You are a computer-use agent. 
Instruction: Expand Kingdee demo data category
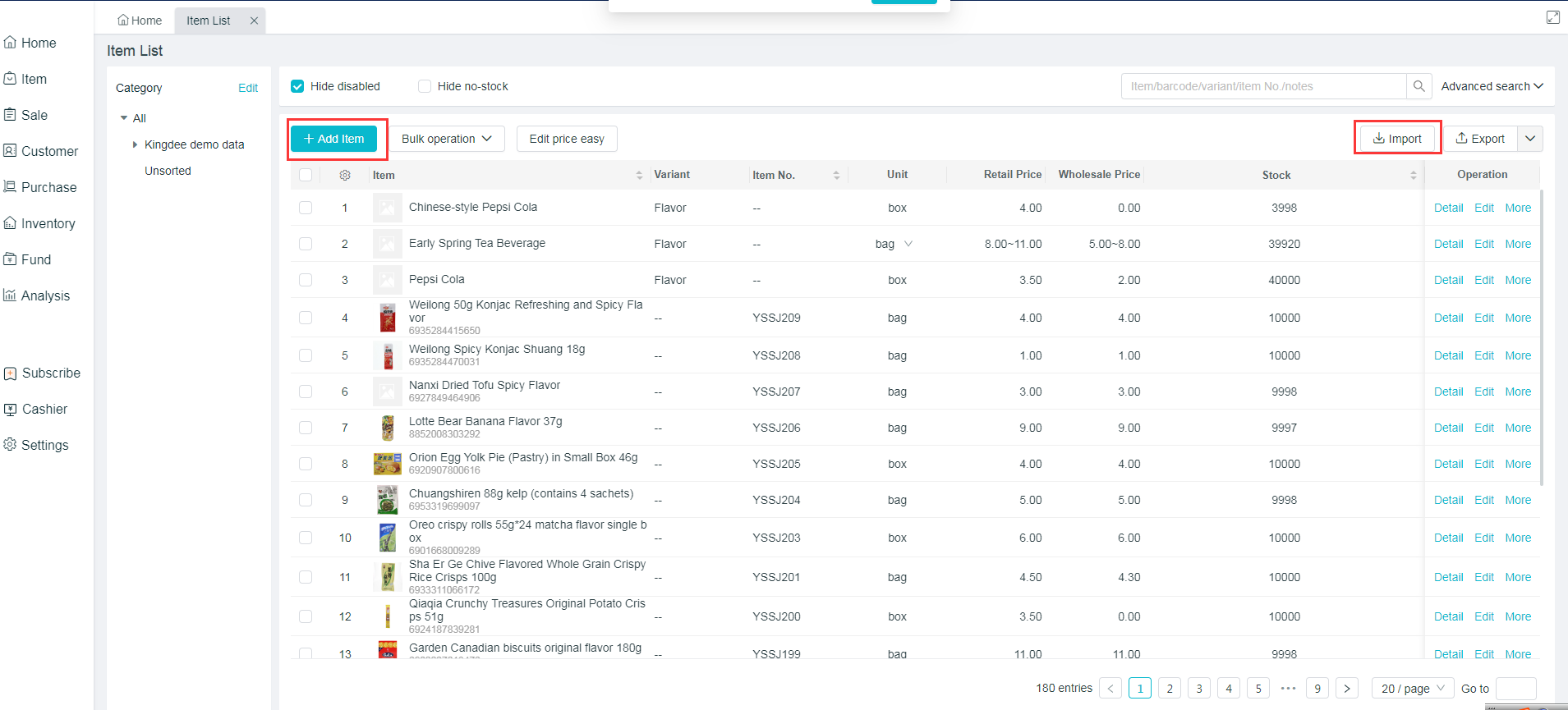(135, 144)
